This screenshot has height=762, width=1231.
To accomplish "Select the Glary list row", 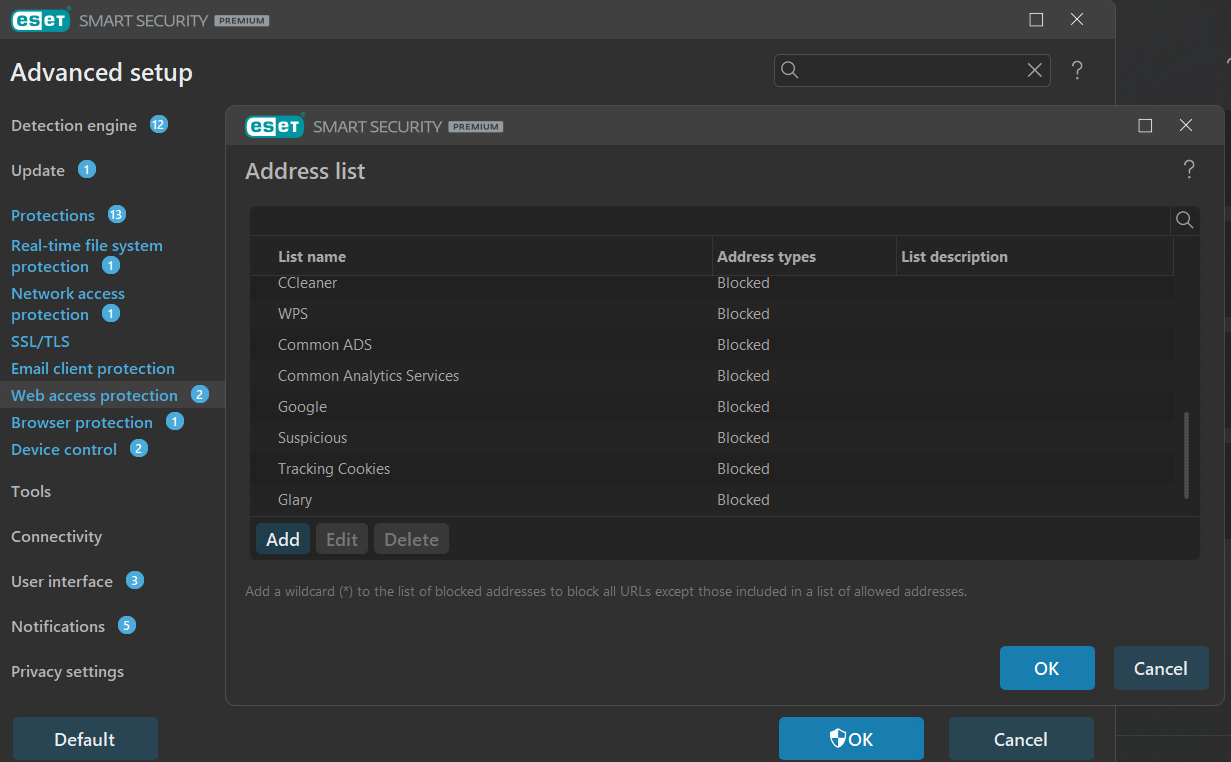I will pyautogui.click(x=712, y=500).
